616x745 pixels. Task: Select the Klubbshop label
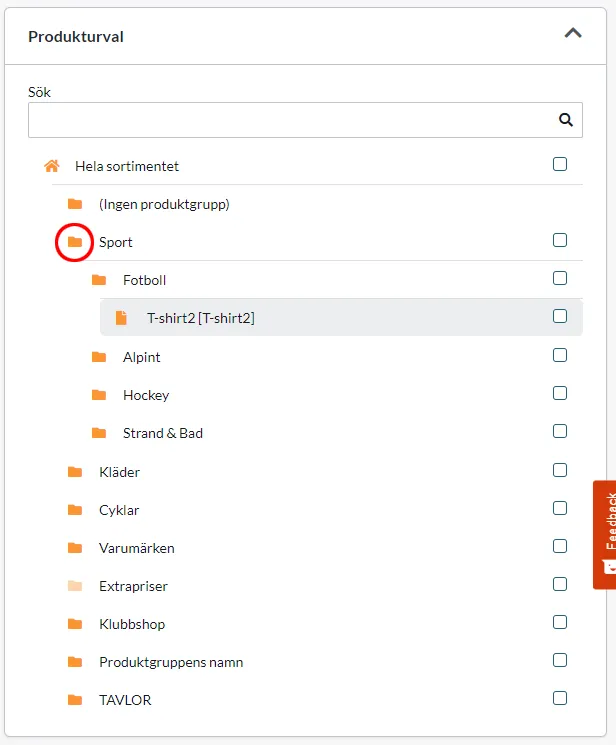(132, 624)
